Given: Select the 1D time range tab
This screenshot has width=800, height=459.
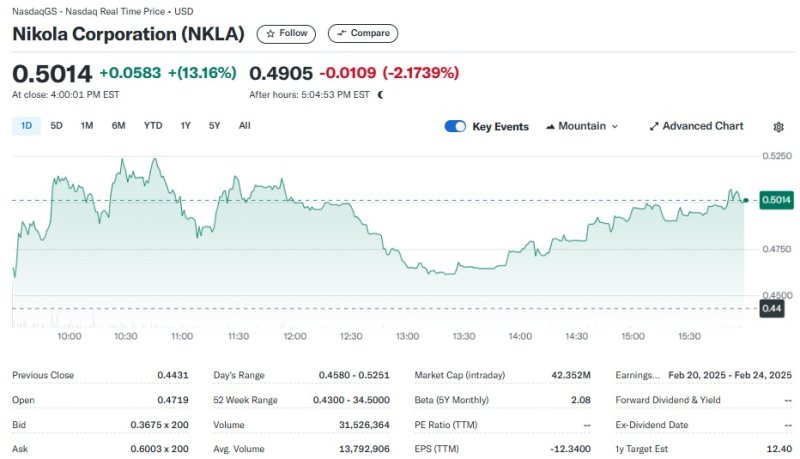Looking at the screenshot, I should coord(26,126).
